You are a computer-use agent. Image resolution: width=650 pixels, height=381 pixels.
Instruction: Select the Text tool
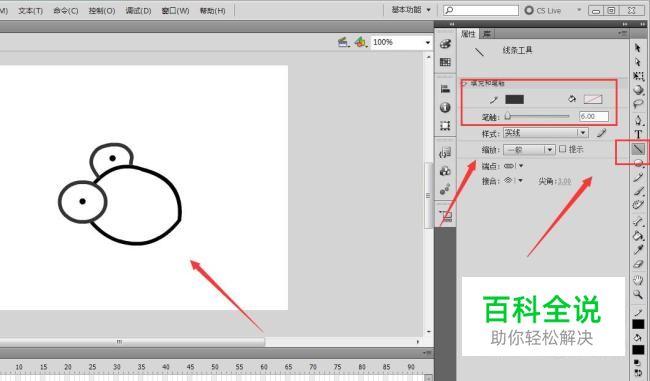pyautogui.click(x=638, y=134)
